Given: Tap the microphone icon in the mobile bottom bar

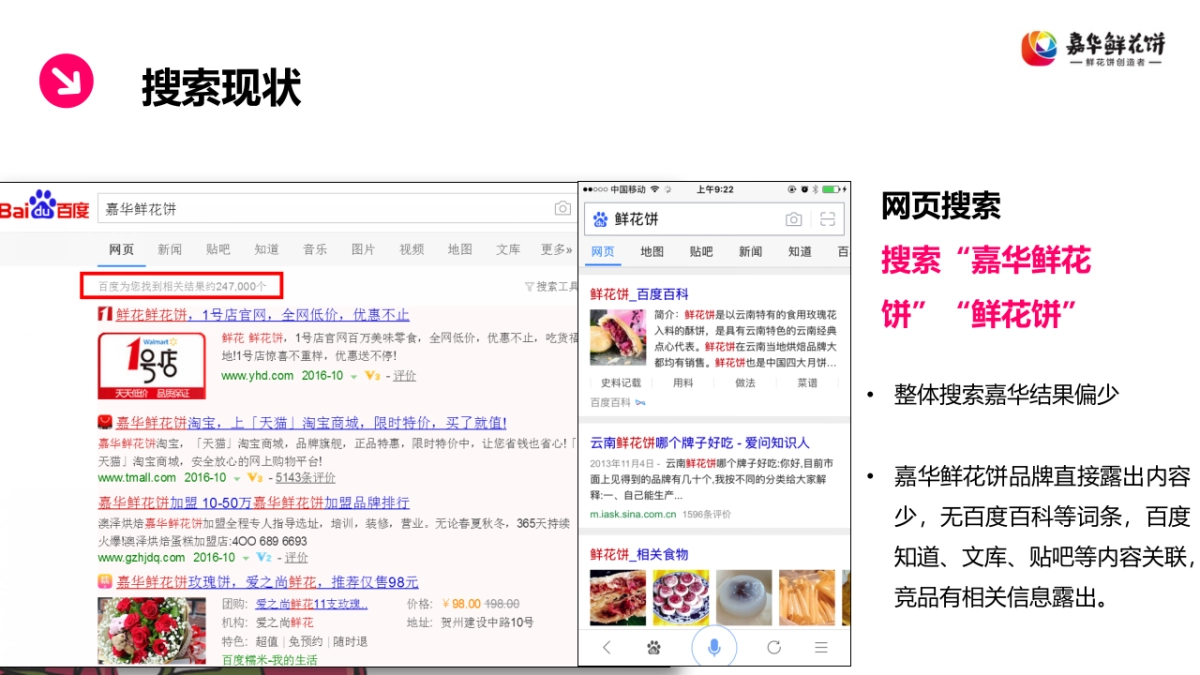Looking at the screenshot, I should point(715,647).
